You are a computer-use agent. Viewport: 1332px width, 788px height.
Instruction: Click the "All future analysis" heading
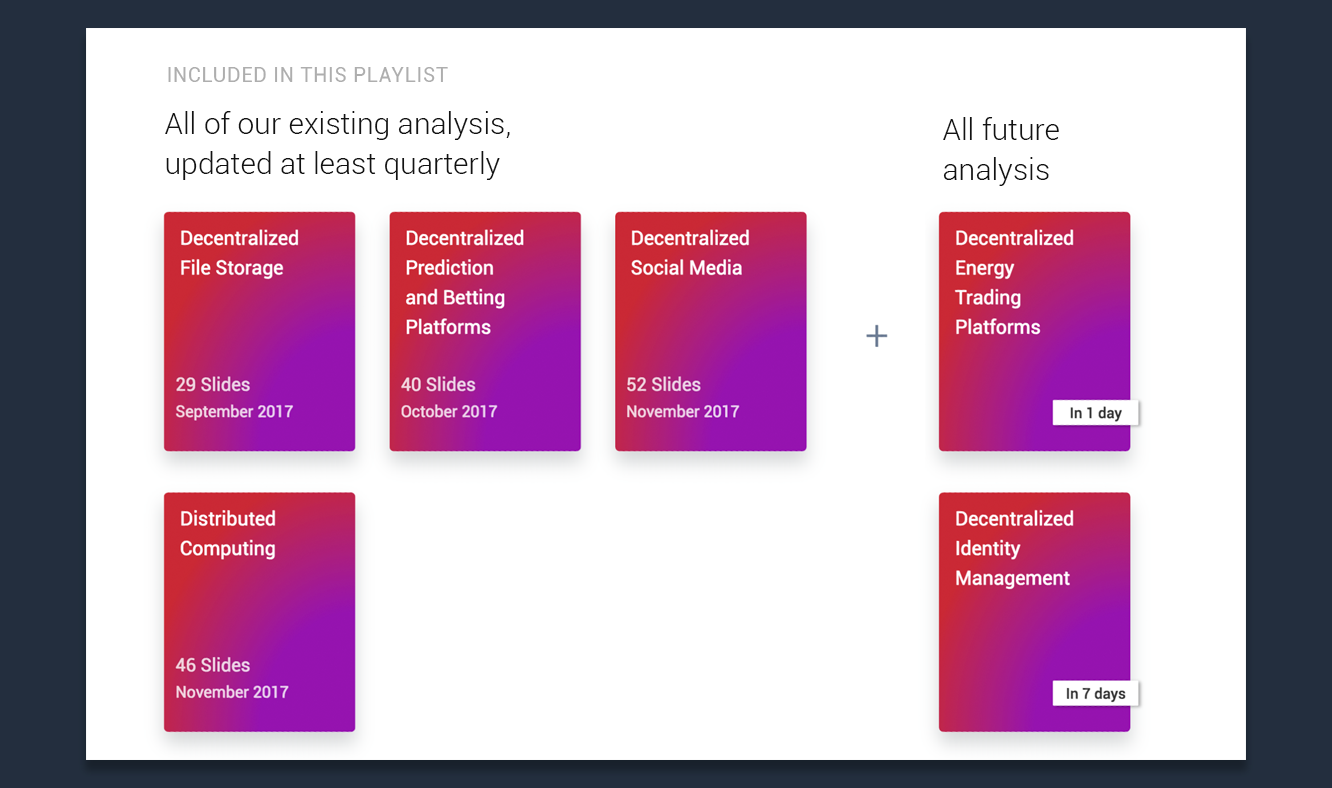[1000, 150]
